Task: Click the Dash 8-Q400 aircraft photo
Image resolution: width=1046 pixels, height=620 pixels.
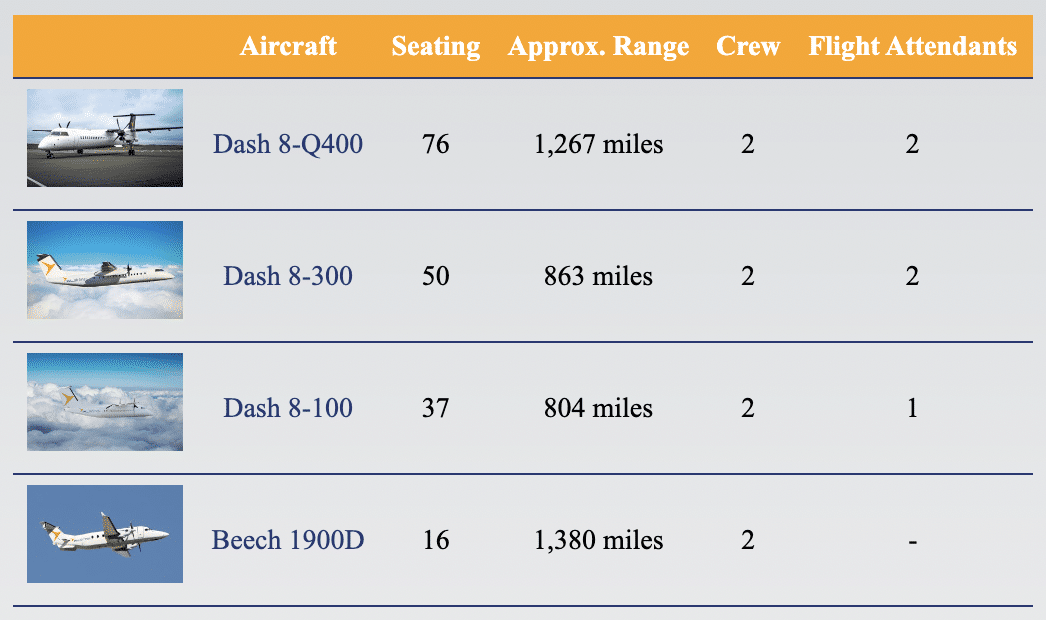Action: pyautogui.click(x=105, y=138)
